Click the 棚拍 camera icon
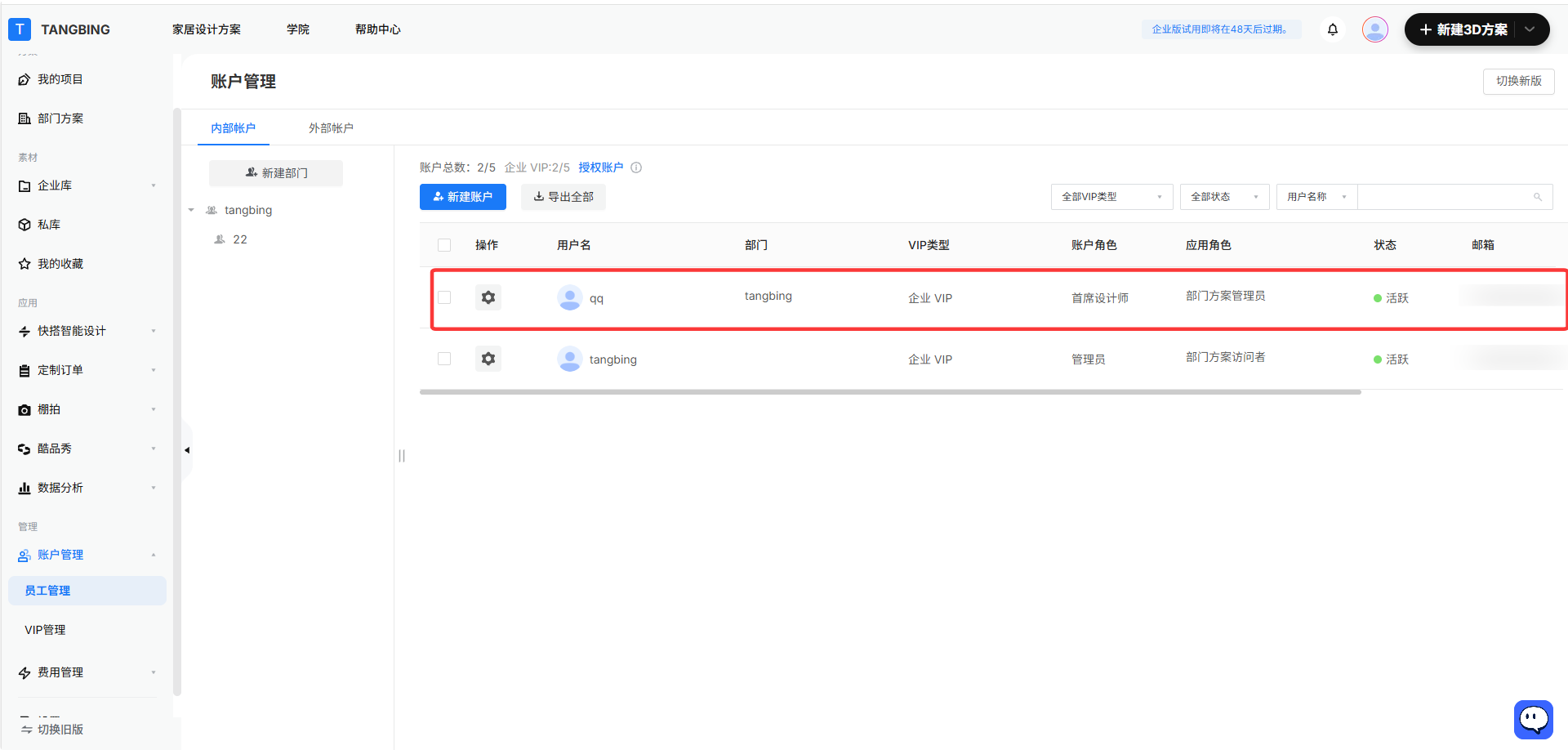This screenshot has height=750, width=1568. point(24,409)
